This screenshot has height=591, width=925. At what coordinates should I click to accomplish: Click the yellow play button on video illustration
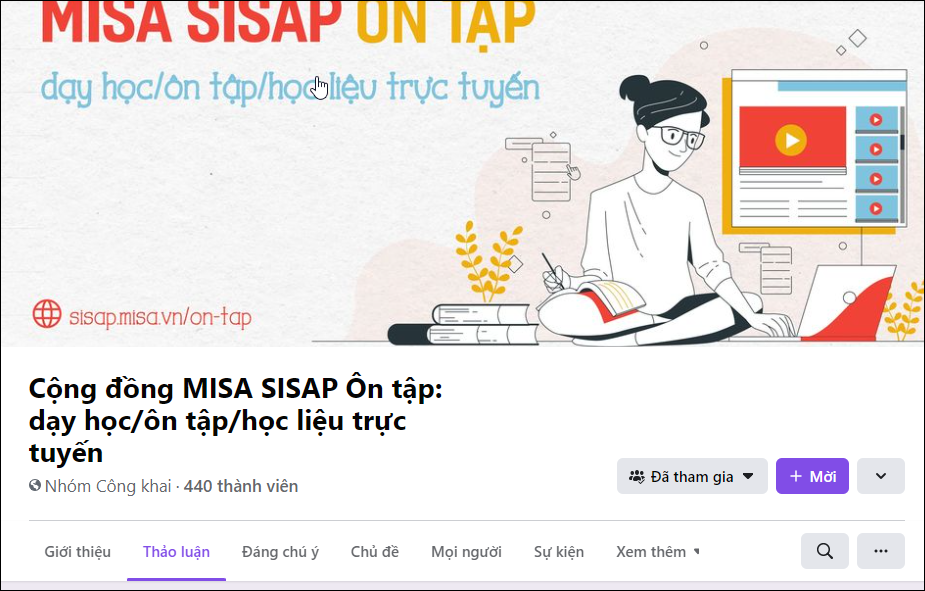pyautogui.click(x=790, y=140)
